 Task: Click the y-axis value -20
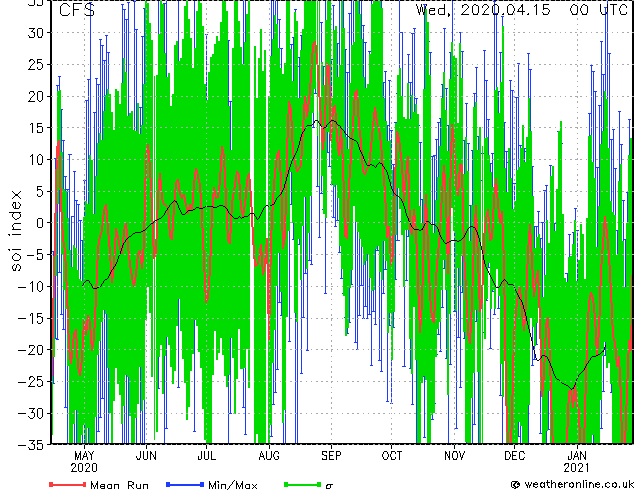[31, 350]
